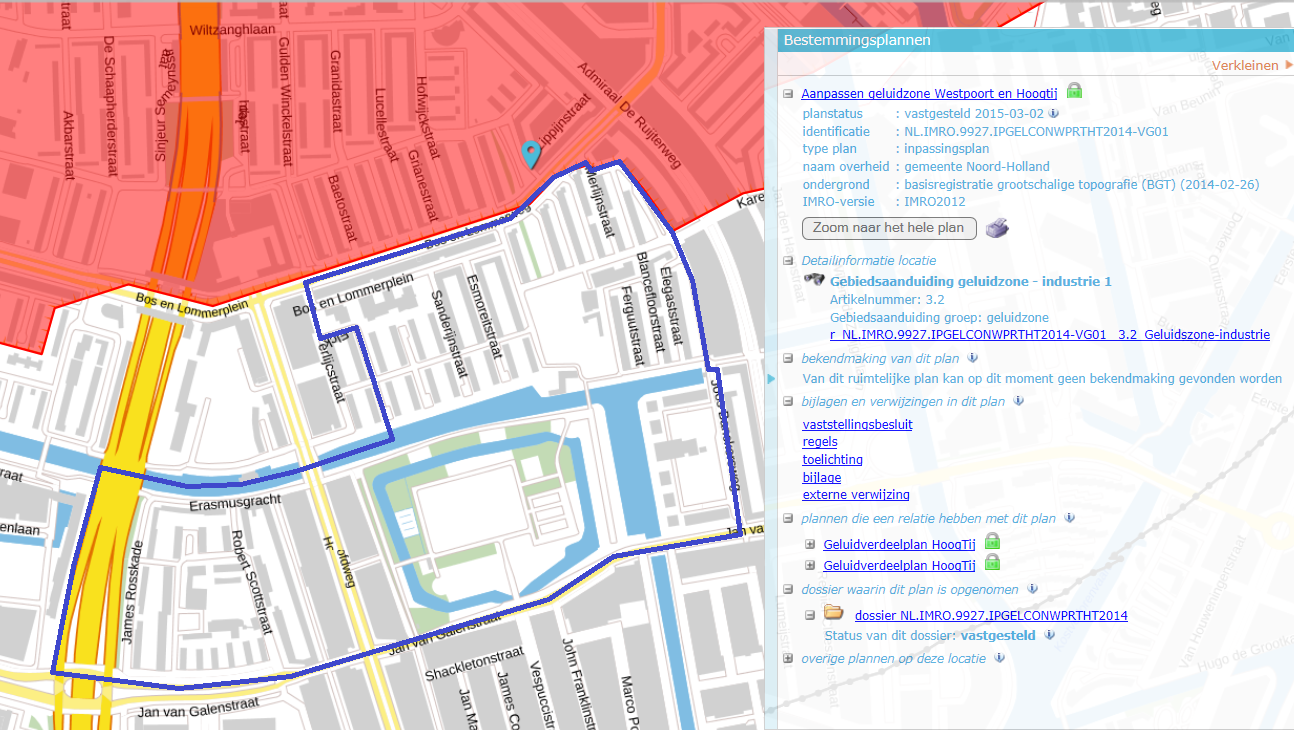Click the printer icon beside Zoom button
This screenshot has width=1294, height=730.
(x=997, y=228)
